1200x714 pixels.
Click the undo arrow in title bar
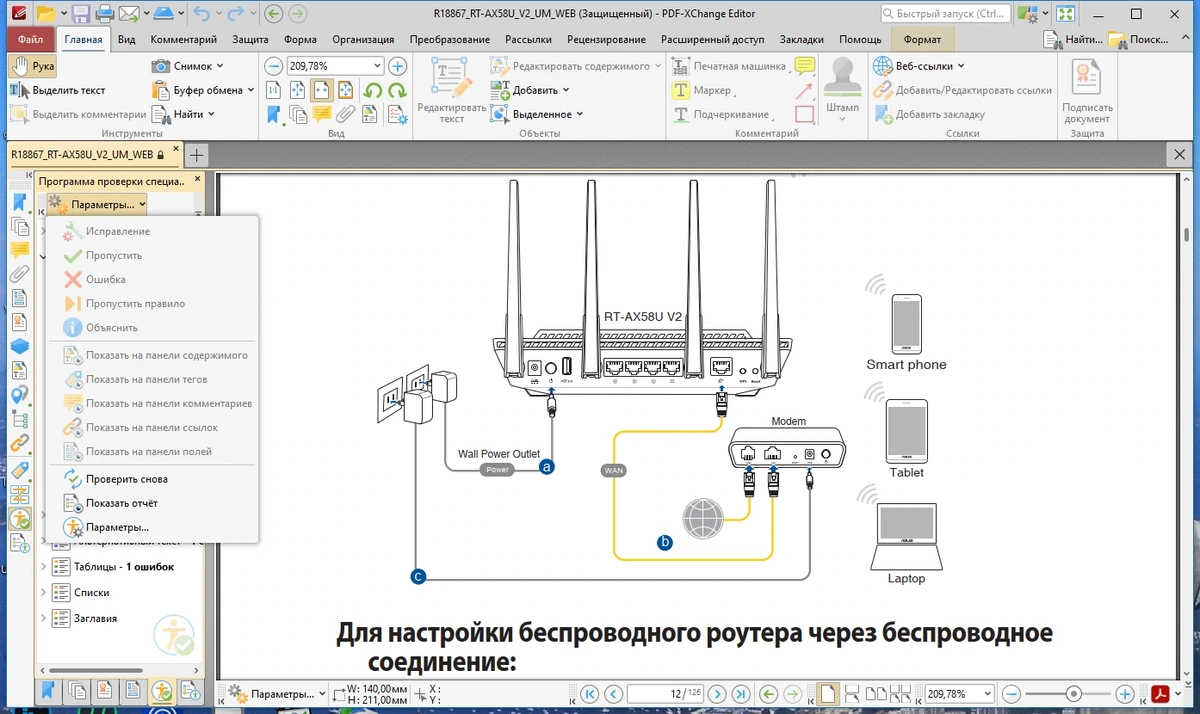(199, 14)
